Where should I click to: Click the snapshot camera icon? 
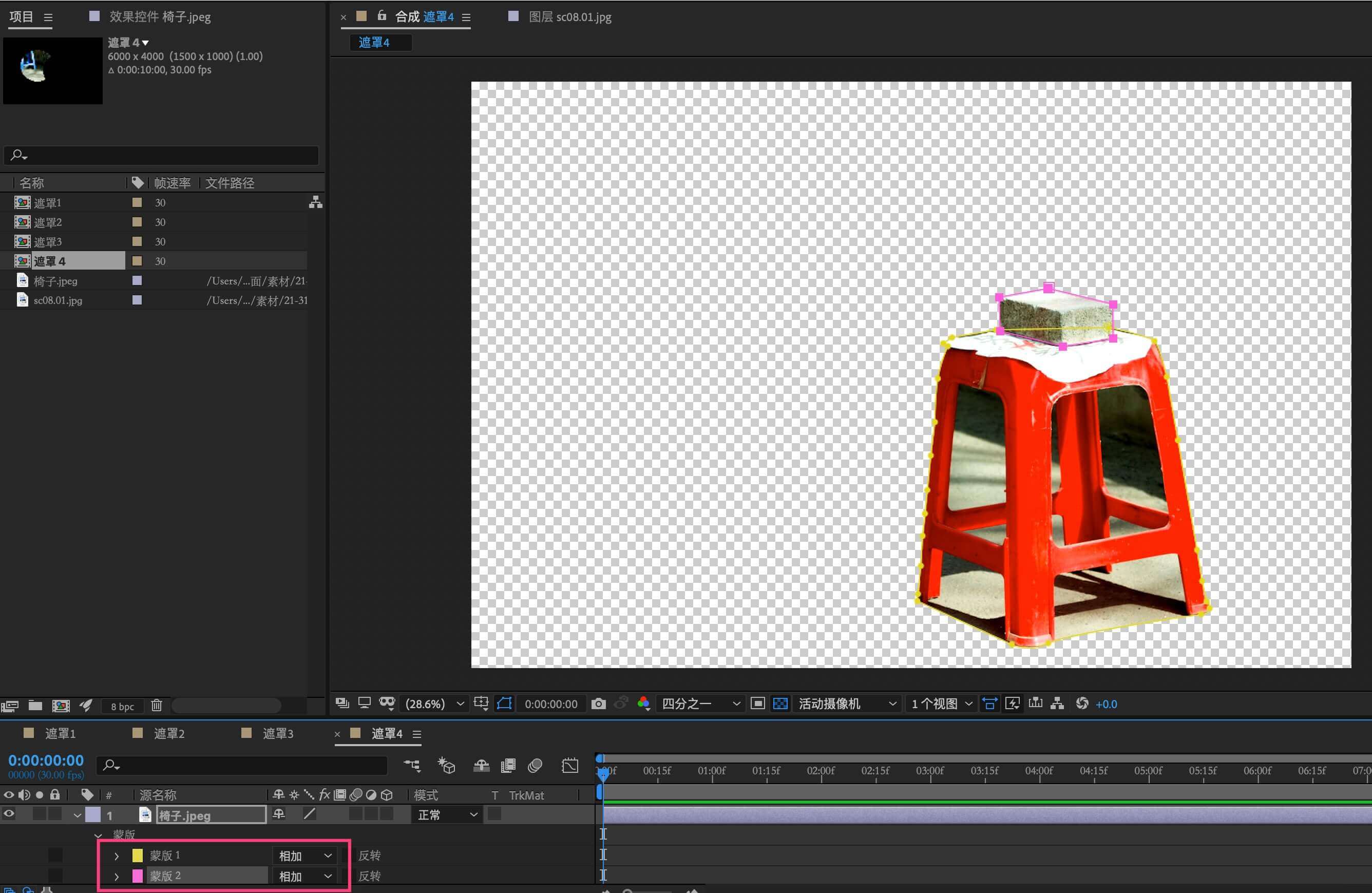click(598, 704)
